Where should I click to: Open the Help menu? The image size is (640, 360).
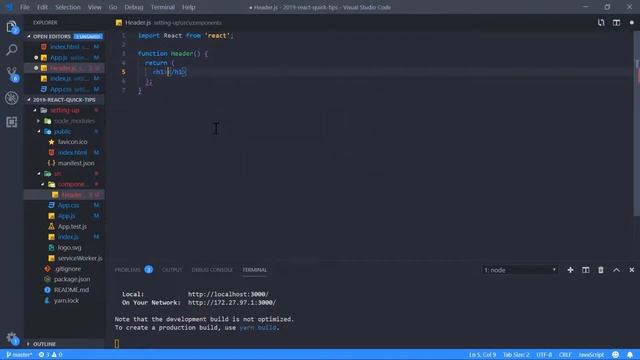pos(188,7)
